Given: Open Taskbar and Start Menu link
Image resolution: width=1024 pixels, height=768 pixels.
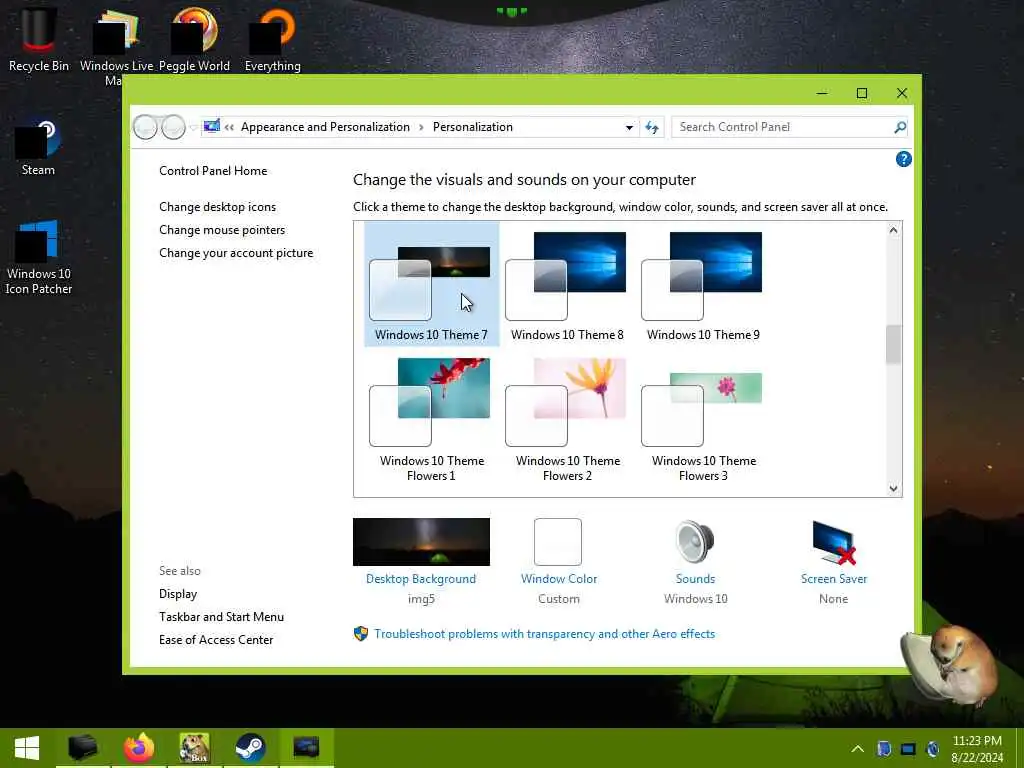Looking at the screenshot, I should click(221, 616).
